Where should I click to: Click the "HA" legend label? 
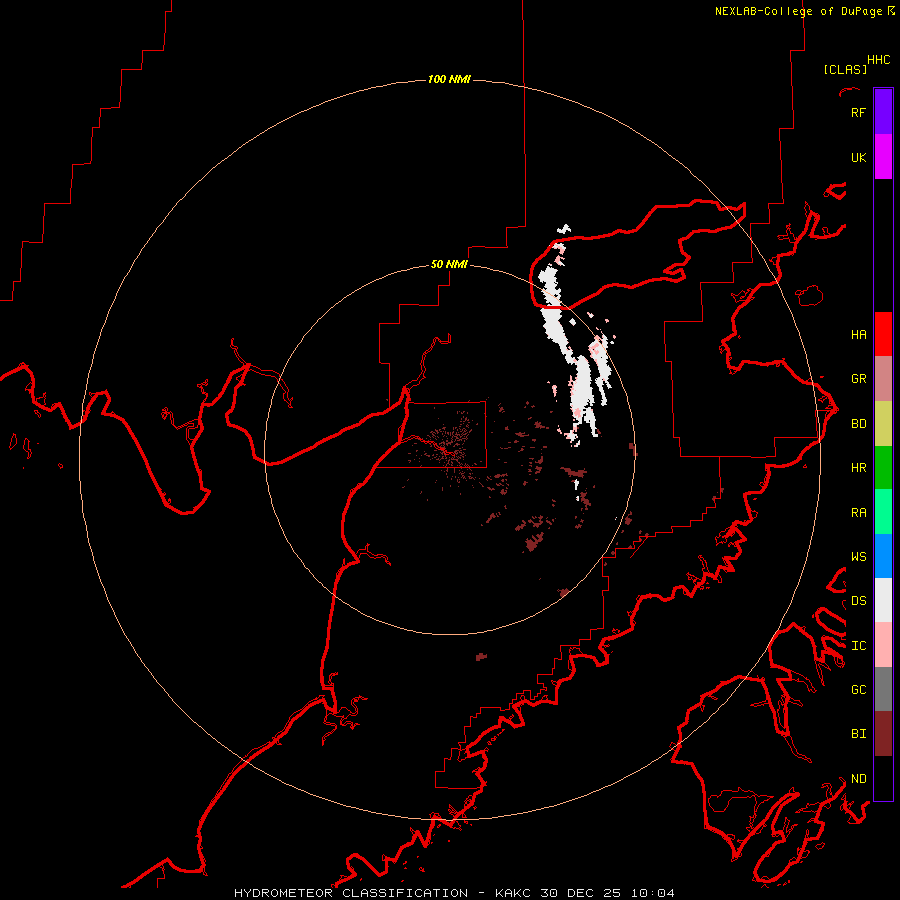point(858,335)
